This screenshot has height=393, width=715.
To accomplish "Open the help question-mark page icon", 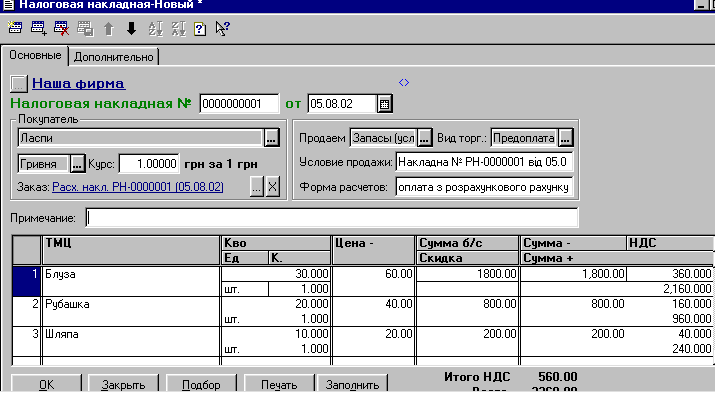I will 200,29.
